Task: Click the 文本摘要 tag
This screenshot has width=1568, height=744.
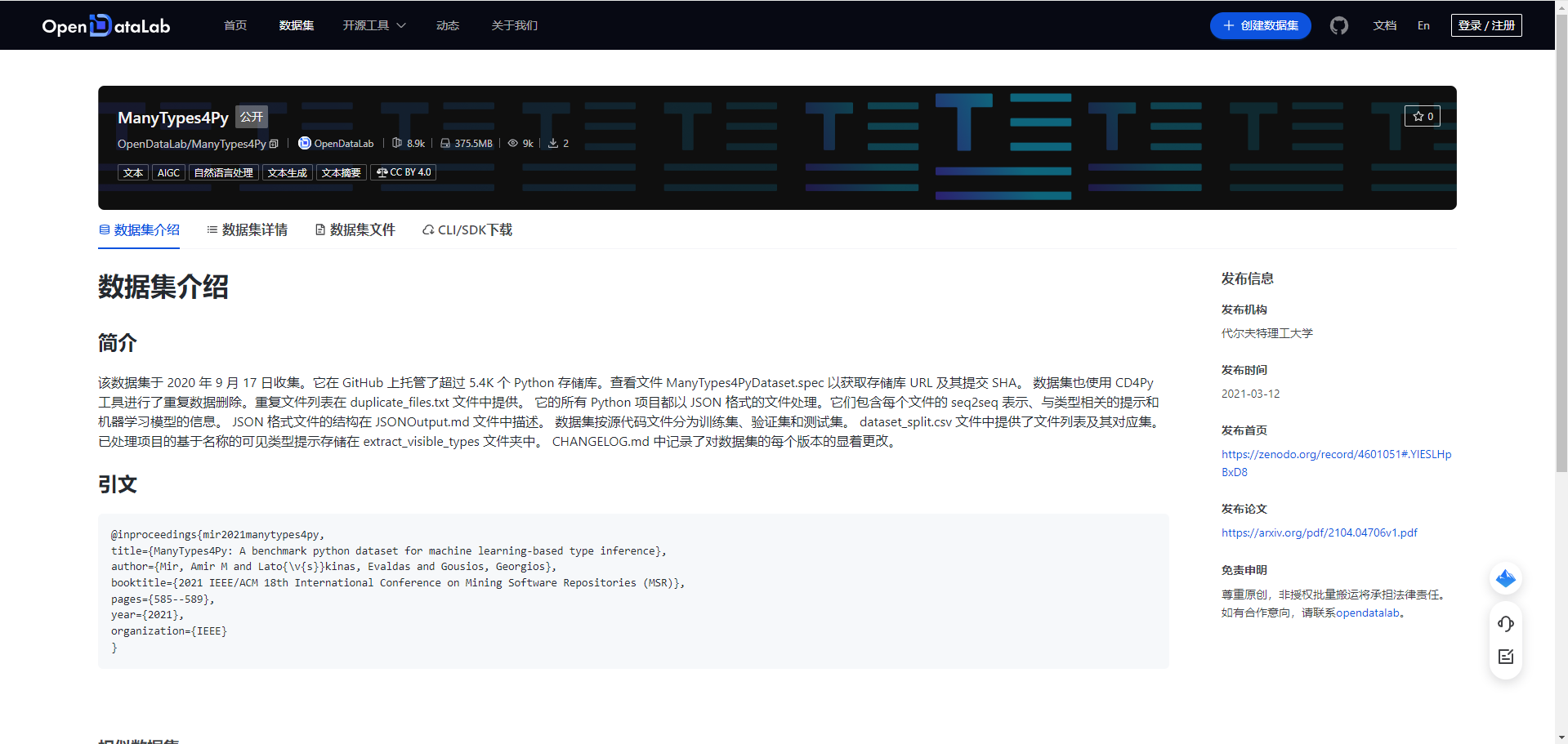Action: 342,172
